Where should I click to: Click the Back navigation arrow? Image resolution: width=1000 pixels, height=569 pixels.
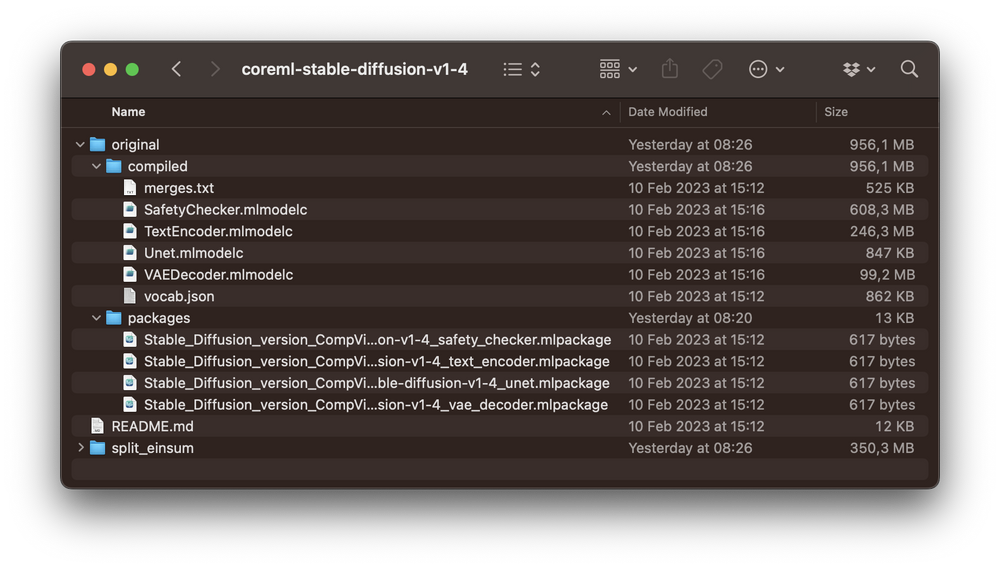click(177, 69)
